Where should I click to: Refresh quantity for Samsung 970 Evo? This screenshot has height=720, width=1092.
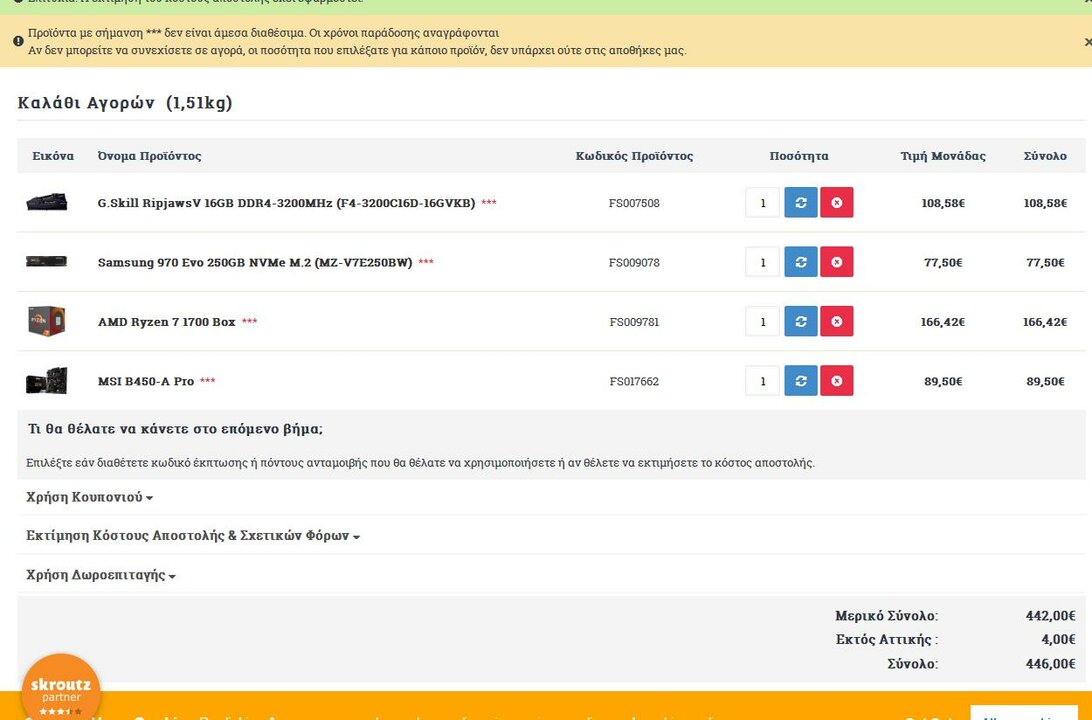click(801, 262)
